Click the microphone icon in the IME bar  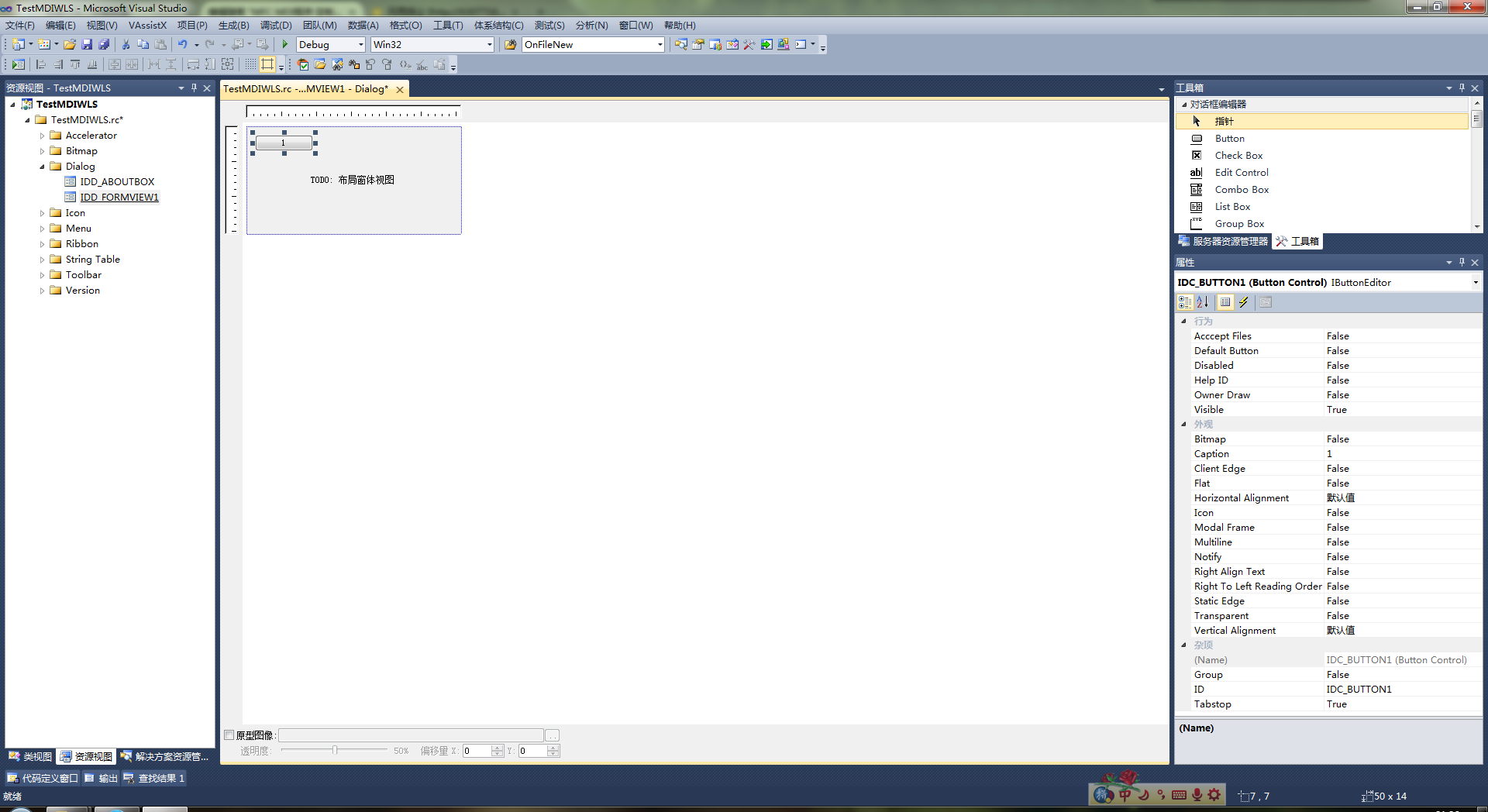tap(1197, 795)
